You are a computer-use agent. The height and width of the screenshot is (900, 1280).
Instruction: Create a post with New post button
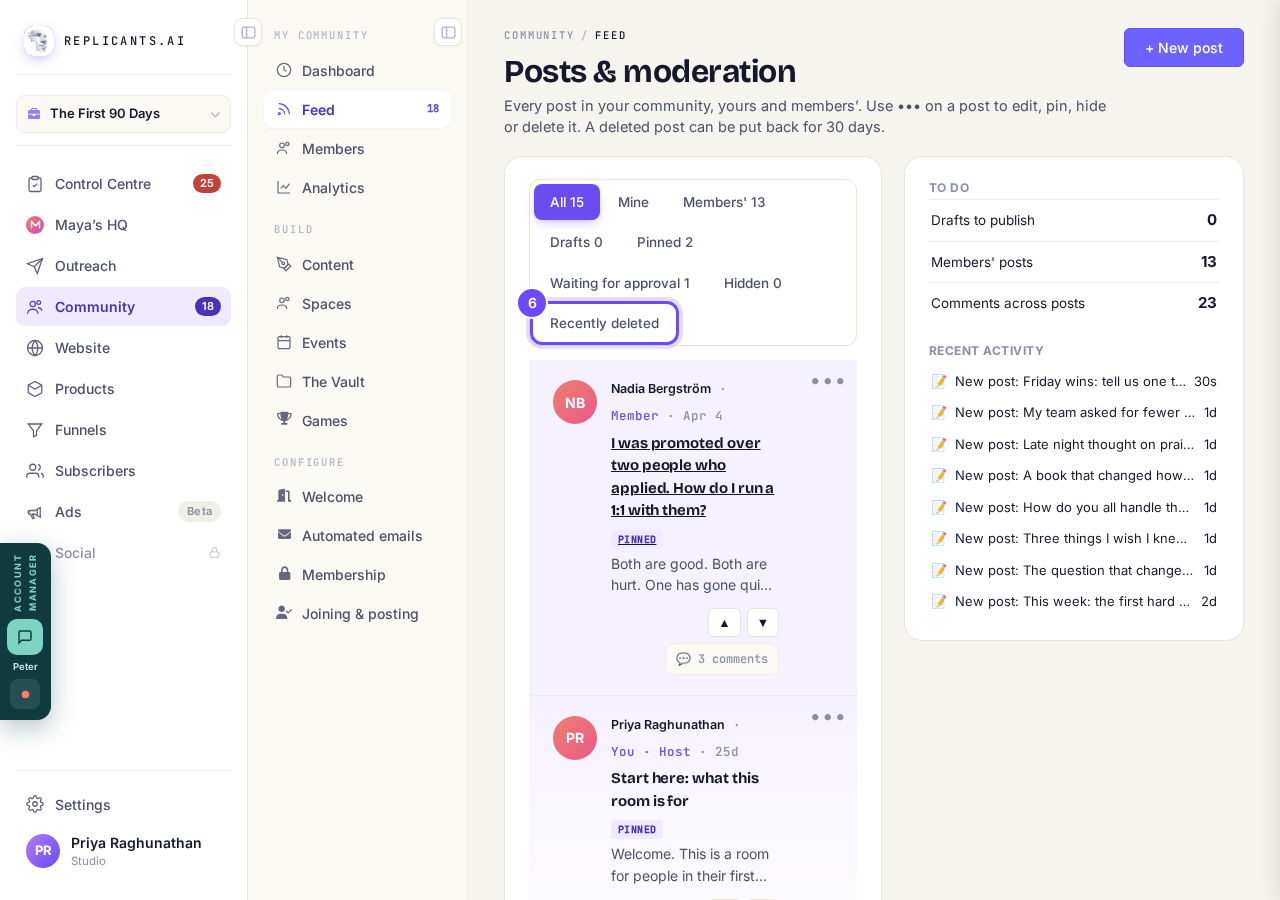click(1184, 48)
